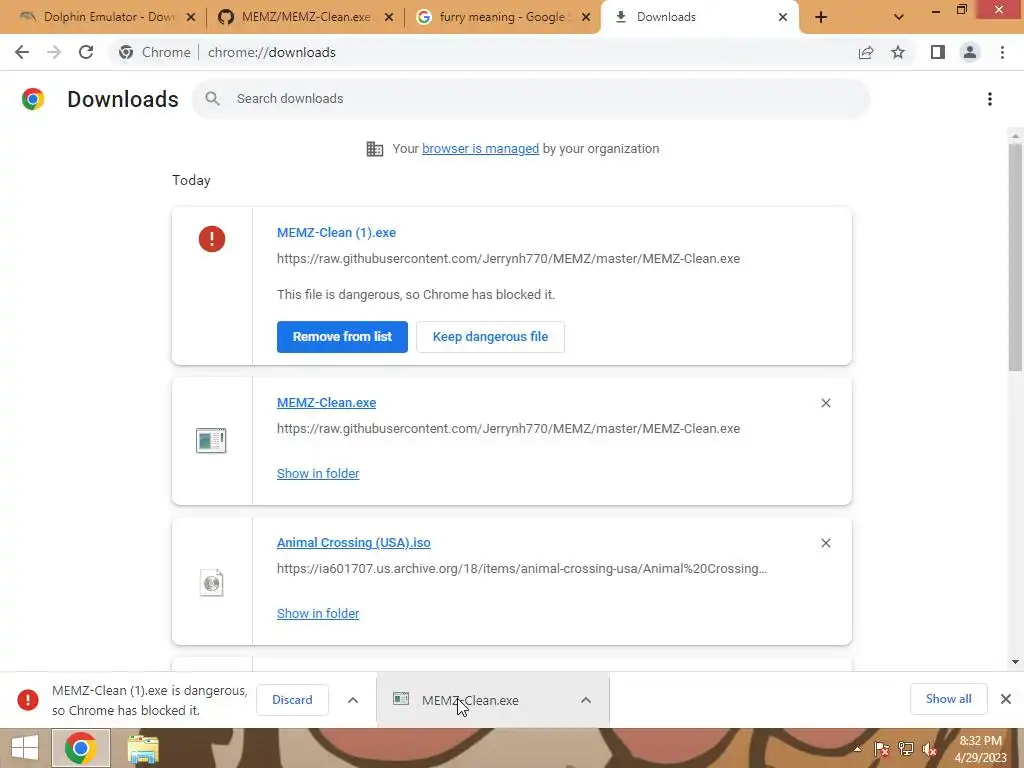Open the Windows Start menu
Viewport: 1024px width, 768px height.
(x=25, y=748)
